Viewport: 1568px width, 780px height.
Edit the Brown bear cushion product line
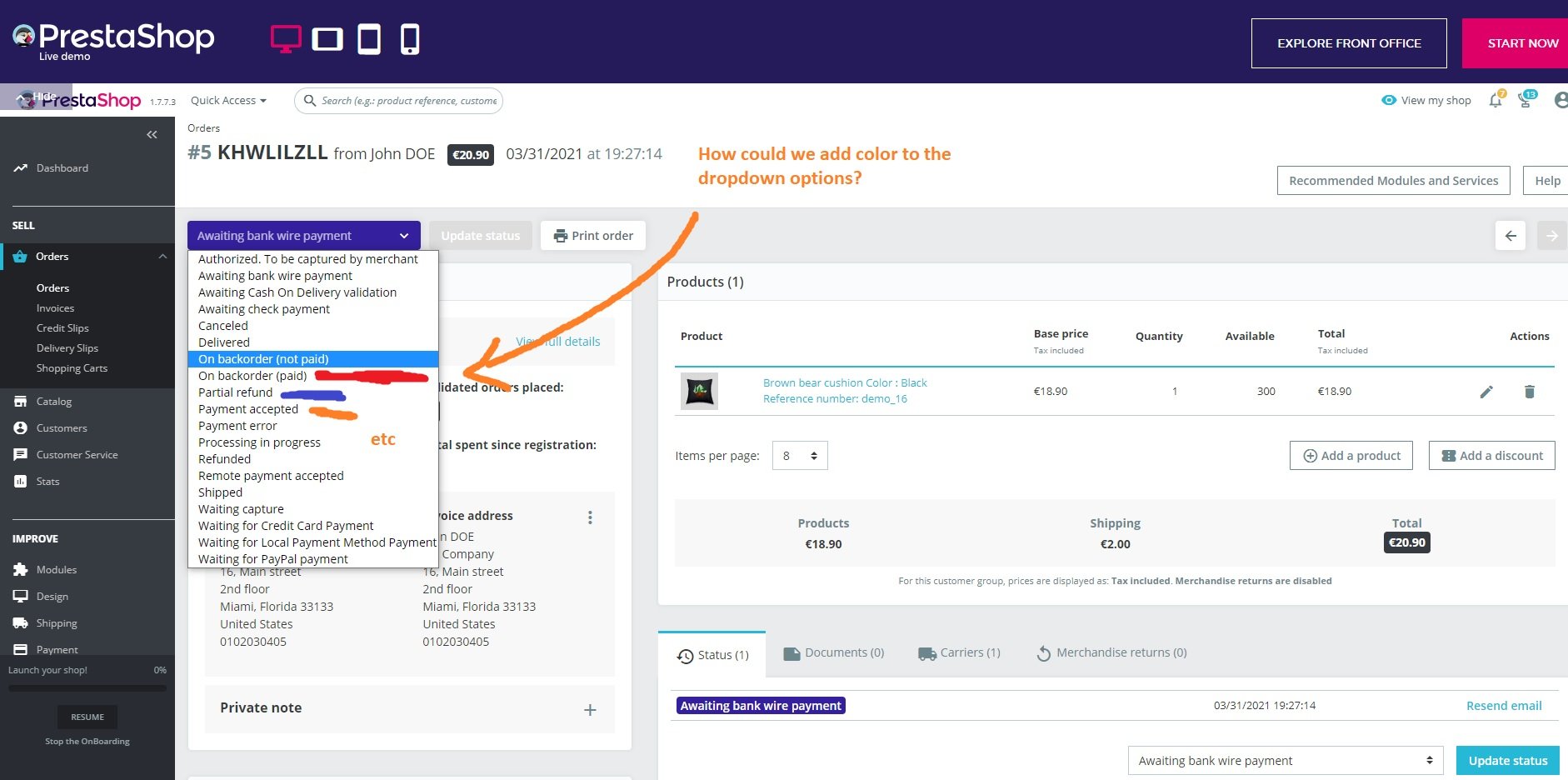[1486, 392]
